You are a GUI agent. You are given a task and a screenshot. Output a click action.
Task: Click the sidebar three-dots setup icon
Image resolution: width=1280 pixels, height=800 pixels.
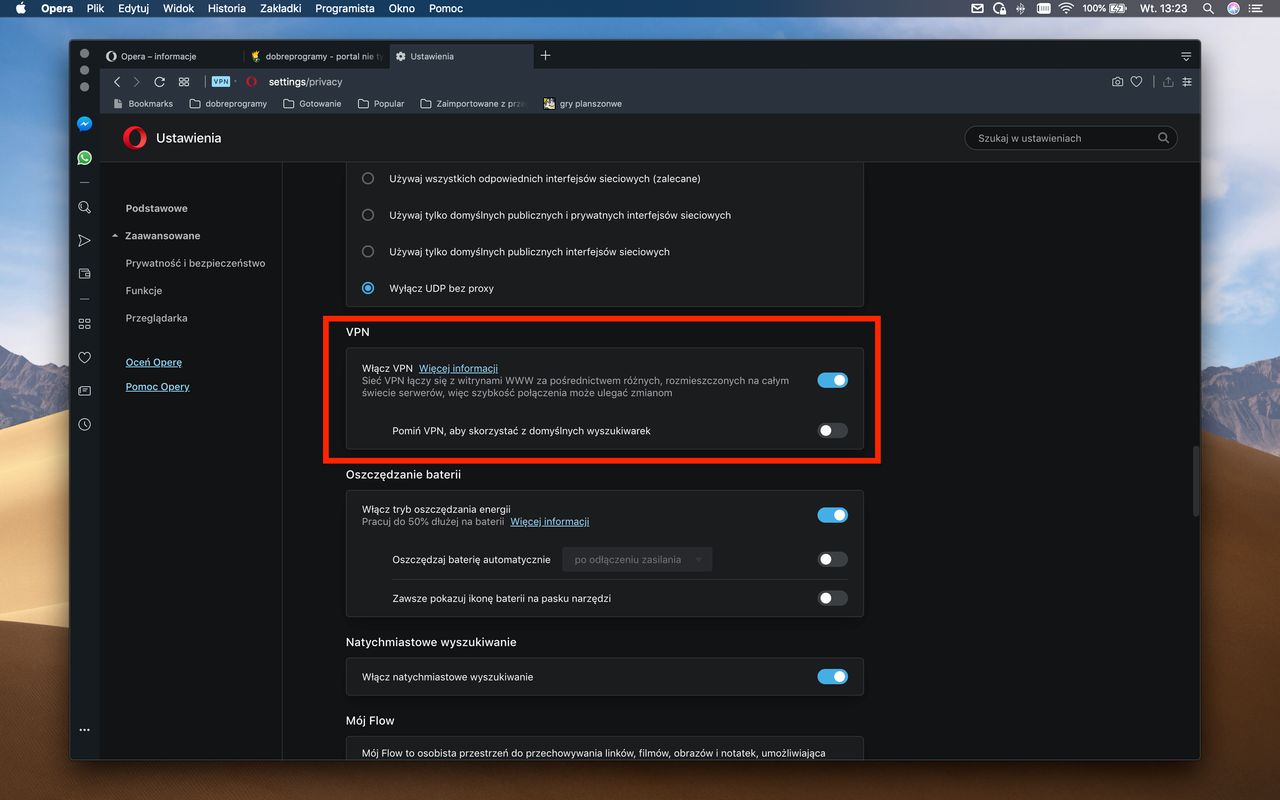(84, 730)
